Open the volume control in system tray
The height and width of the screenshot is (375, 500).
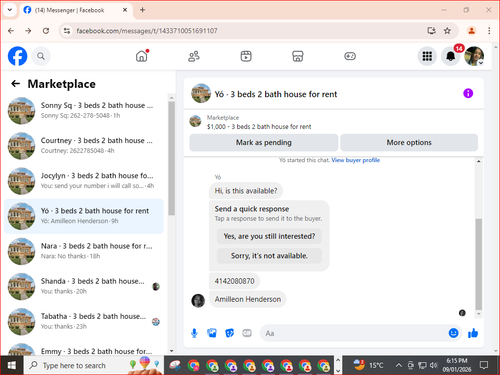[x=433, y=365]
